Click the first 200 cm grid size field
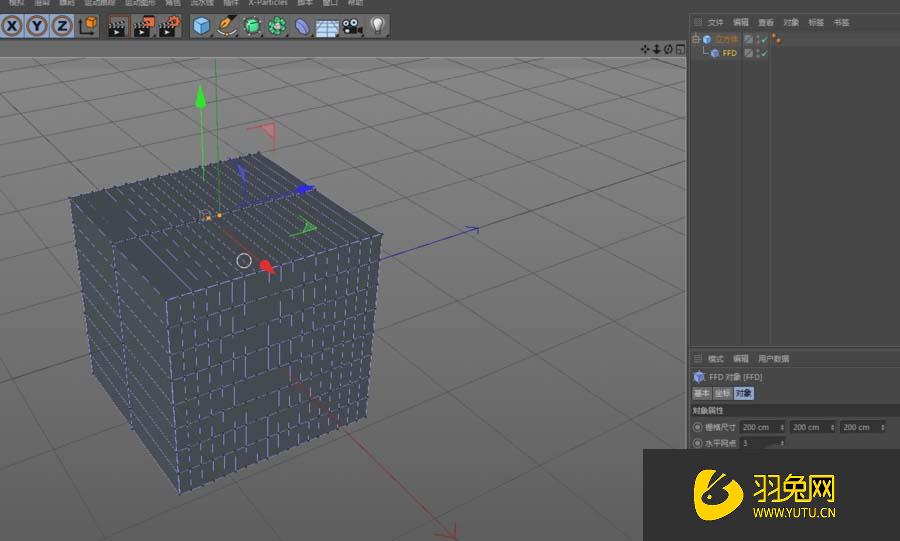The width and height of the screenshot is (900, 541). pos(759,427)
